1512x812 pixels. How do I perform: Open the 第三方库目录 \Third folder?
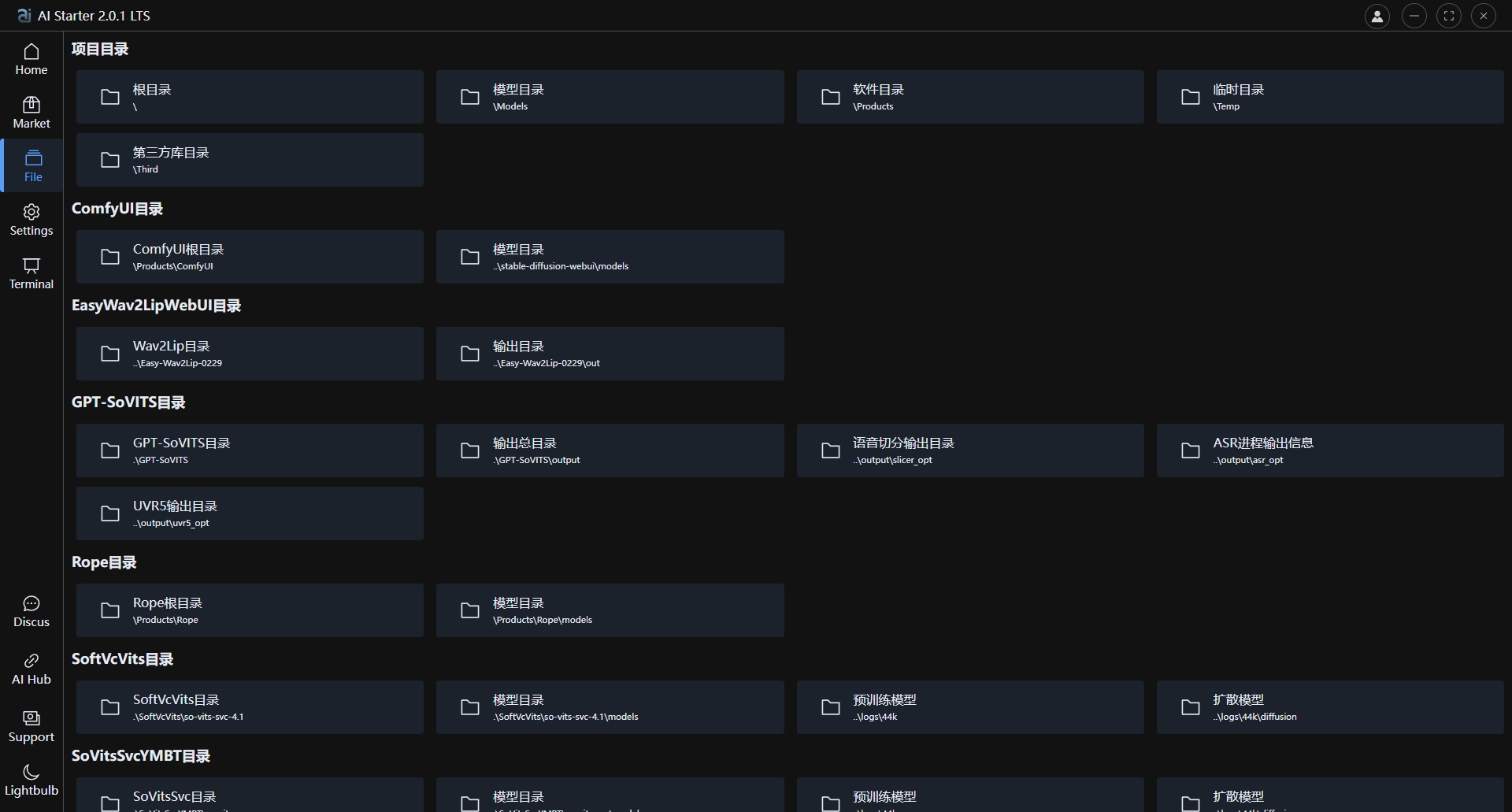pos(250,160)
